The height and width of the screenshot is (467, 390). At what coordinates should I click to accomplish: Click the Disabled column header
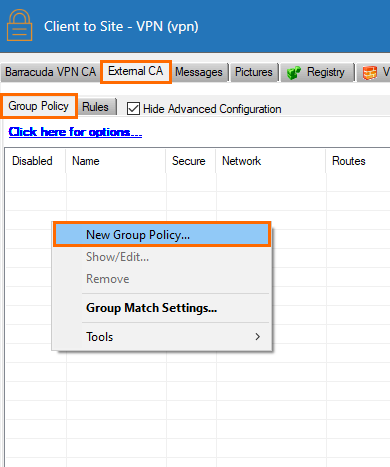pyautogui.click(x=35, y=161)
